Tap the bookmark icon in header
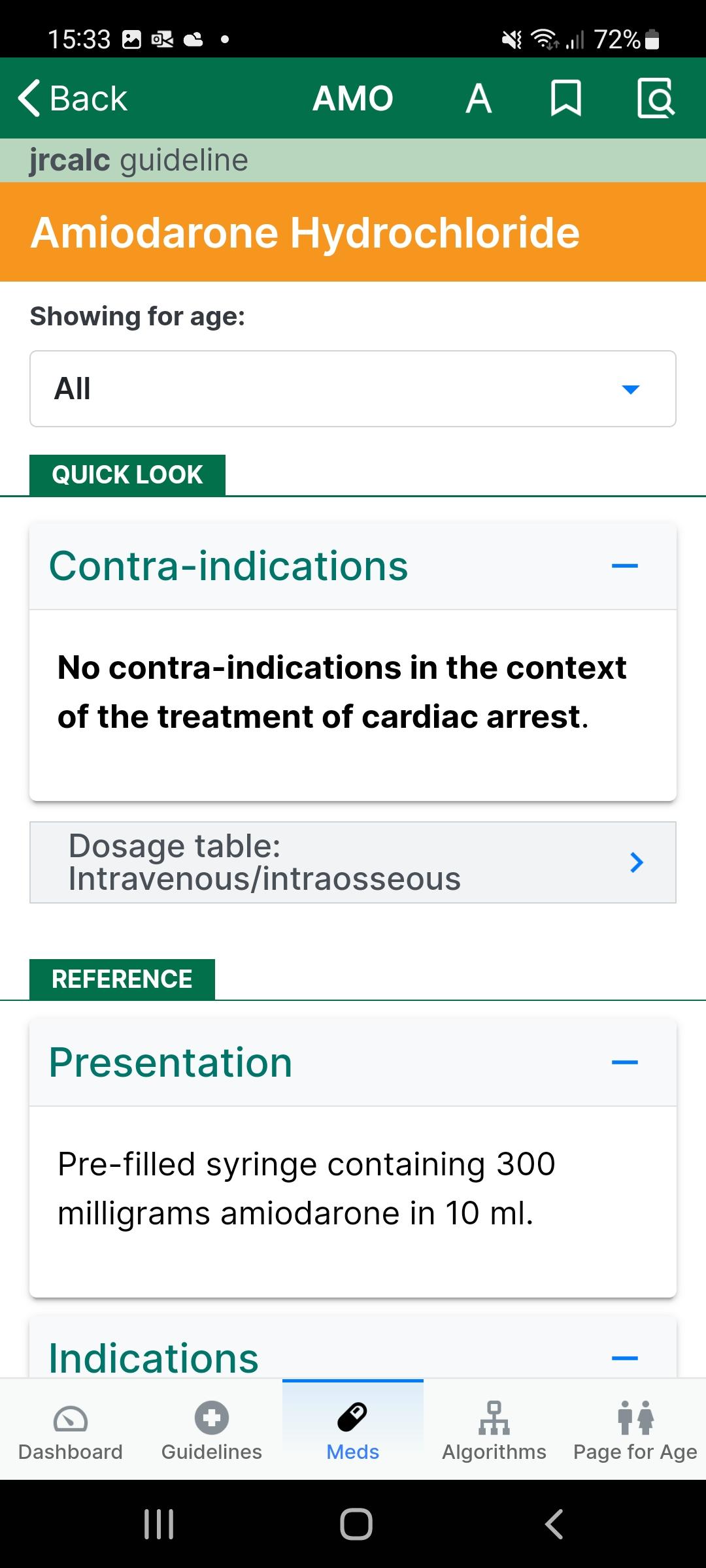The image size is (706, 1568). tap(565, 99)
